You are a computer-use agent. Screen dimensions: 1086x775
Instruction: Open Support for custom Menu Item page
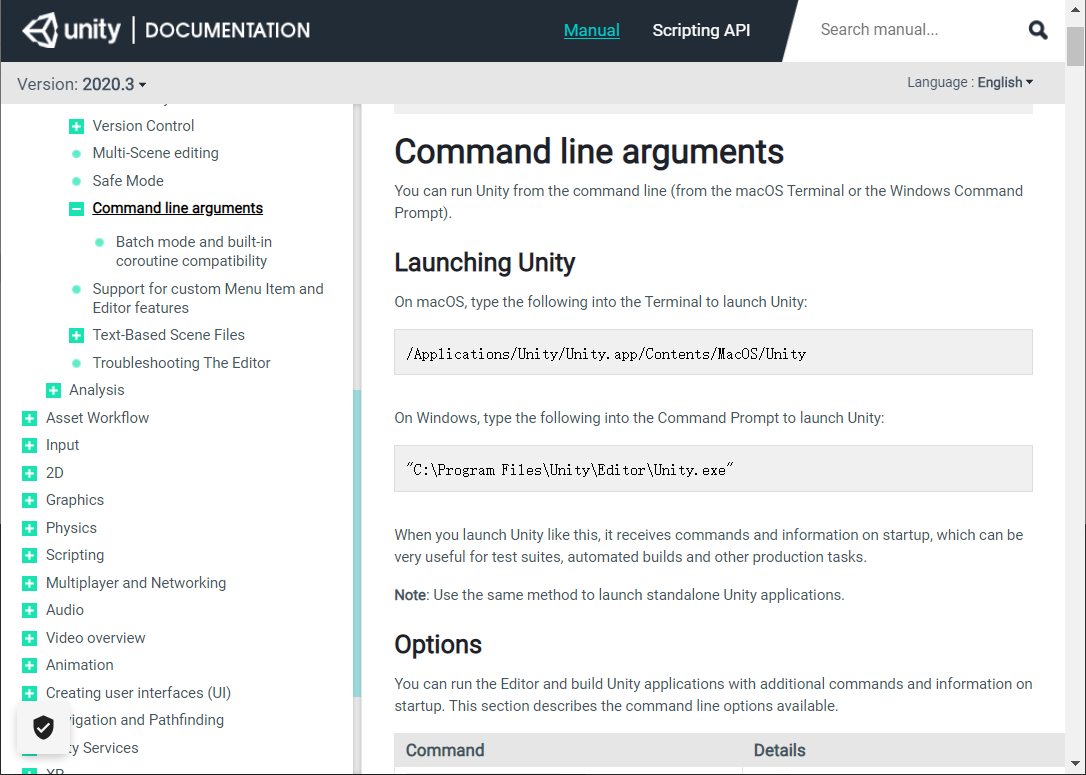[x=208, y=298]
